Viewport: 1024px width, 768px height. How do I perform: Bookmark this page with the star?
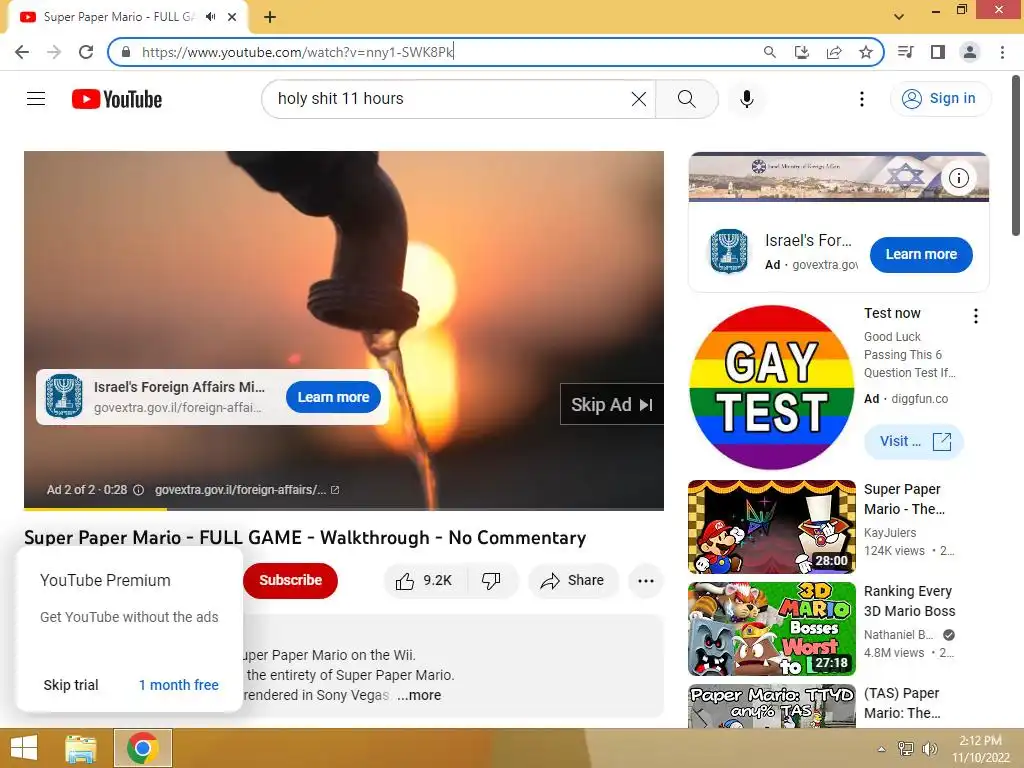tap(865, 52)
